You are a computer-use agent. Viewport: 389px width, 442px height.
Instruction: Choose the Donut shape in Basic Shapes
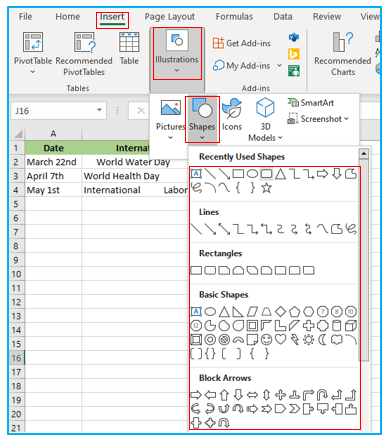[210, 340]
